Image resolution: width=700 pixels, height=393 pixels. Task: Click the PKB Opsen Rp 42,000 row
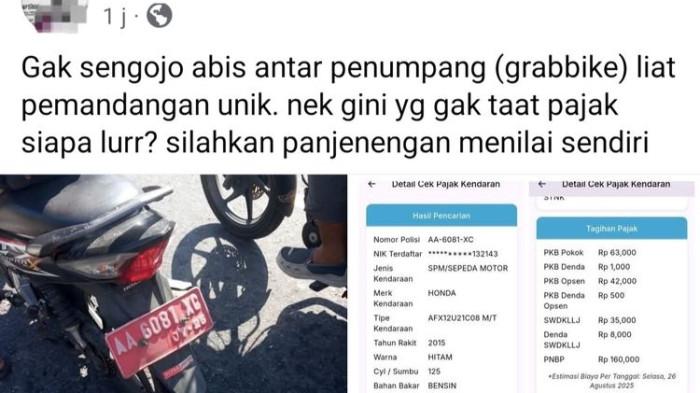click(x=612, y=281)
